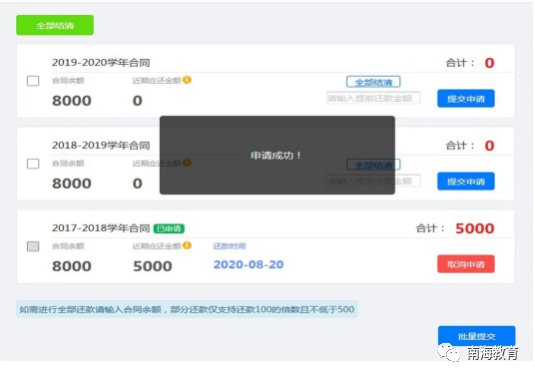The width and height of the screenshot is (535, 377).
Task: Click the WeChat logo icon near 南海教育
Action: (449, 352)
